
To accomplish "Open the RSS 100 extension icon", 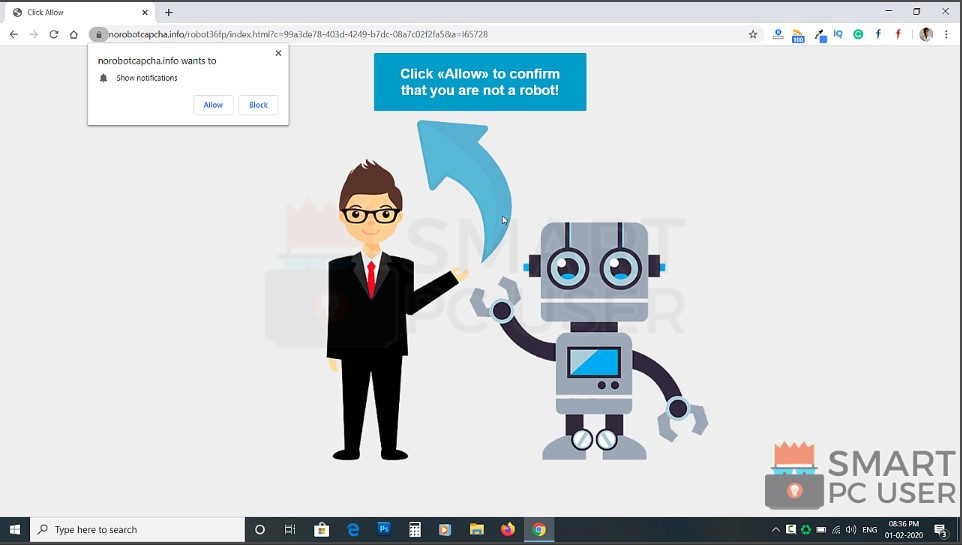I will 798,35.
